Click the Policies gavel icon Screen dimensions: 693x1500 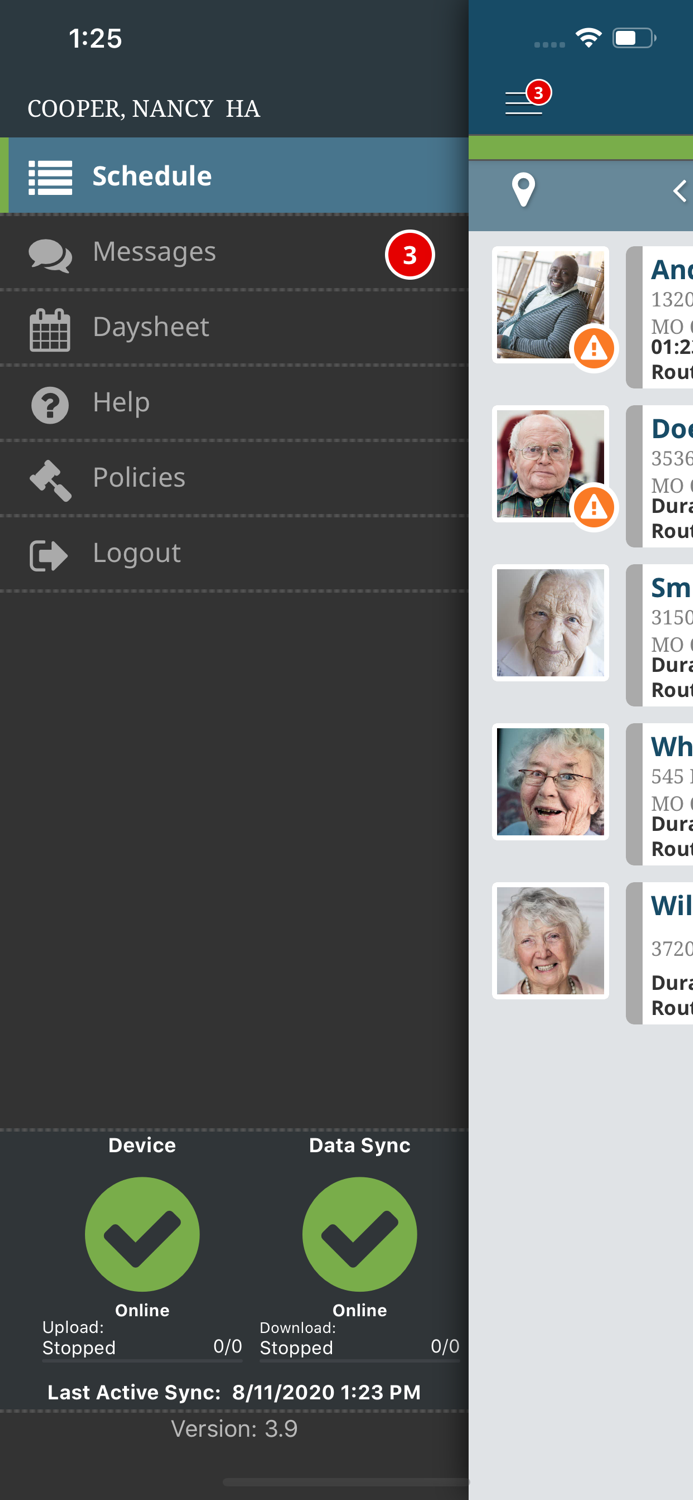[x=50, y=480]
